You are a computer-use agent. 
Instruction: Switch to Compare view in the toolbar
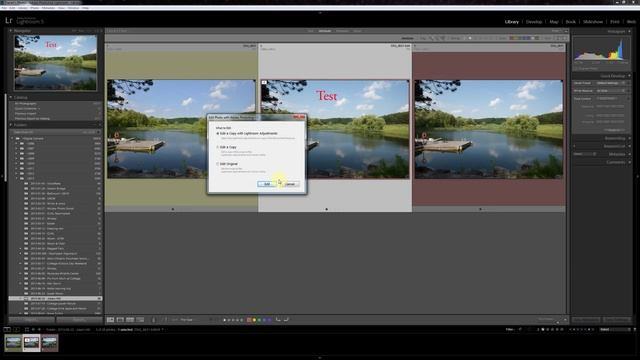(x=130, y=320)
